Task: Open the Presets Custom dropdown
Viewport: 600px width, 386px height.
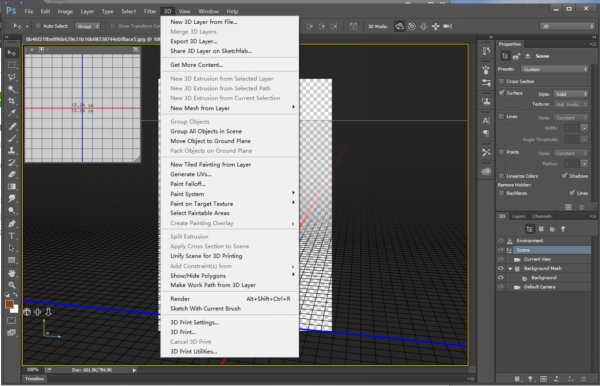Action: (554, 69)
